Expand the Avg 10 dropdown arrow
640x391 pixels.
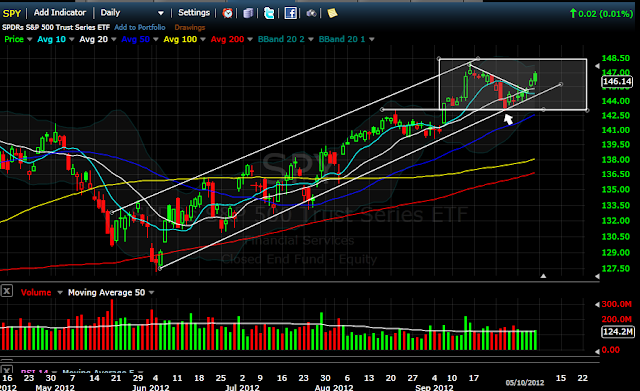[72, 40]
